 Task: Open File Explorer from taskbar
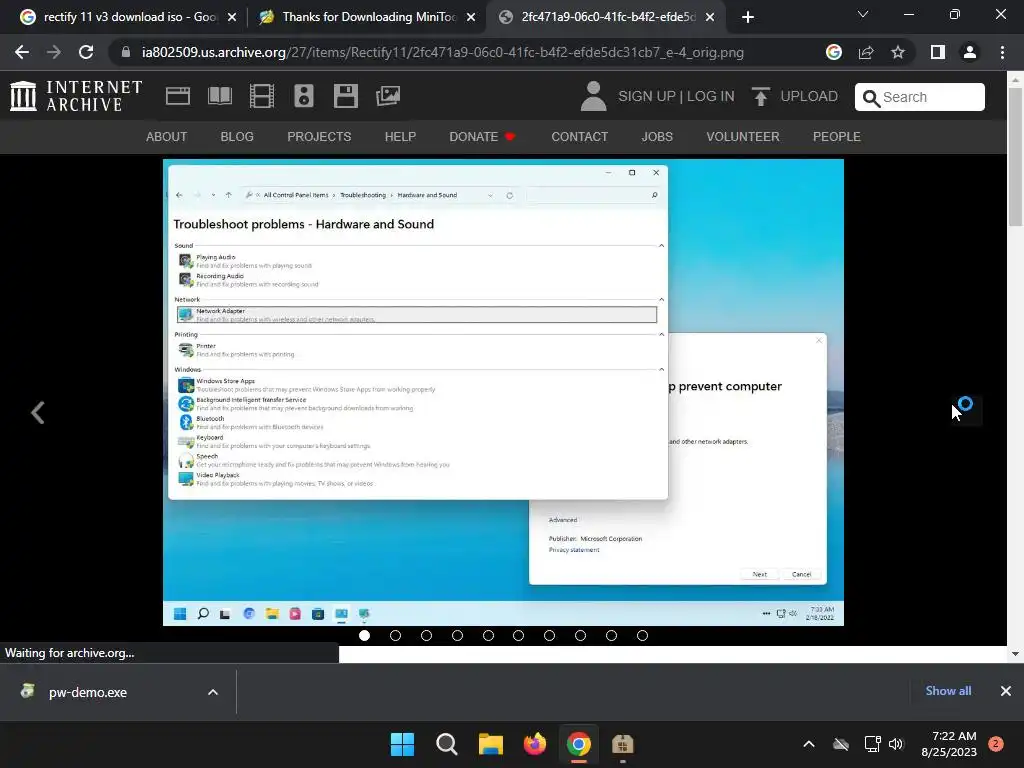[x=490, y=744]
